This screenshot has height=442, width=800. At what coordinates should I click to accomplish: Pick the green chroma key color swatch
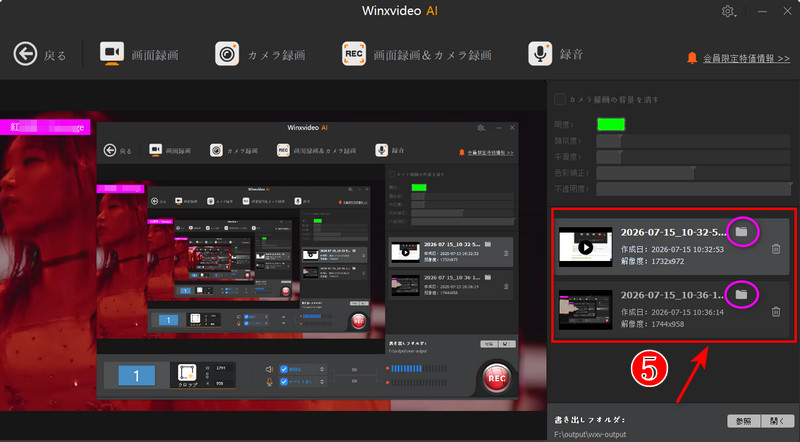coord(611,124)
